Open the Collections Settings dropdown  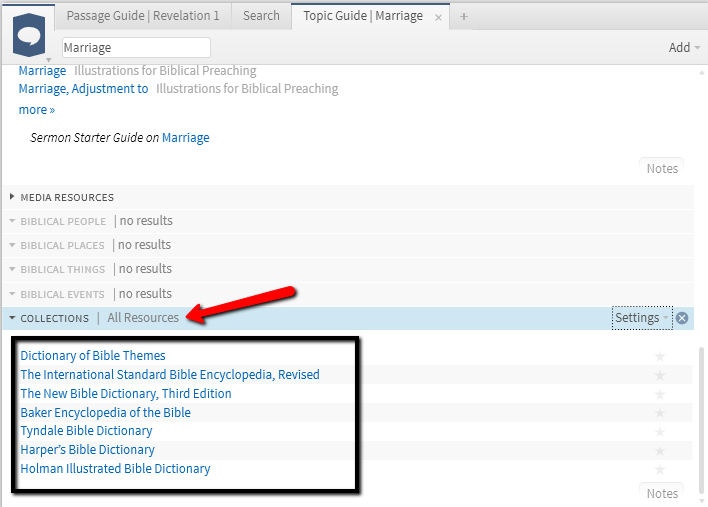[x=642, y=318]
